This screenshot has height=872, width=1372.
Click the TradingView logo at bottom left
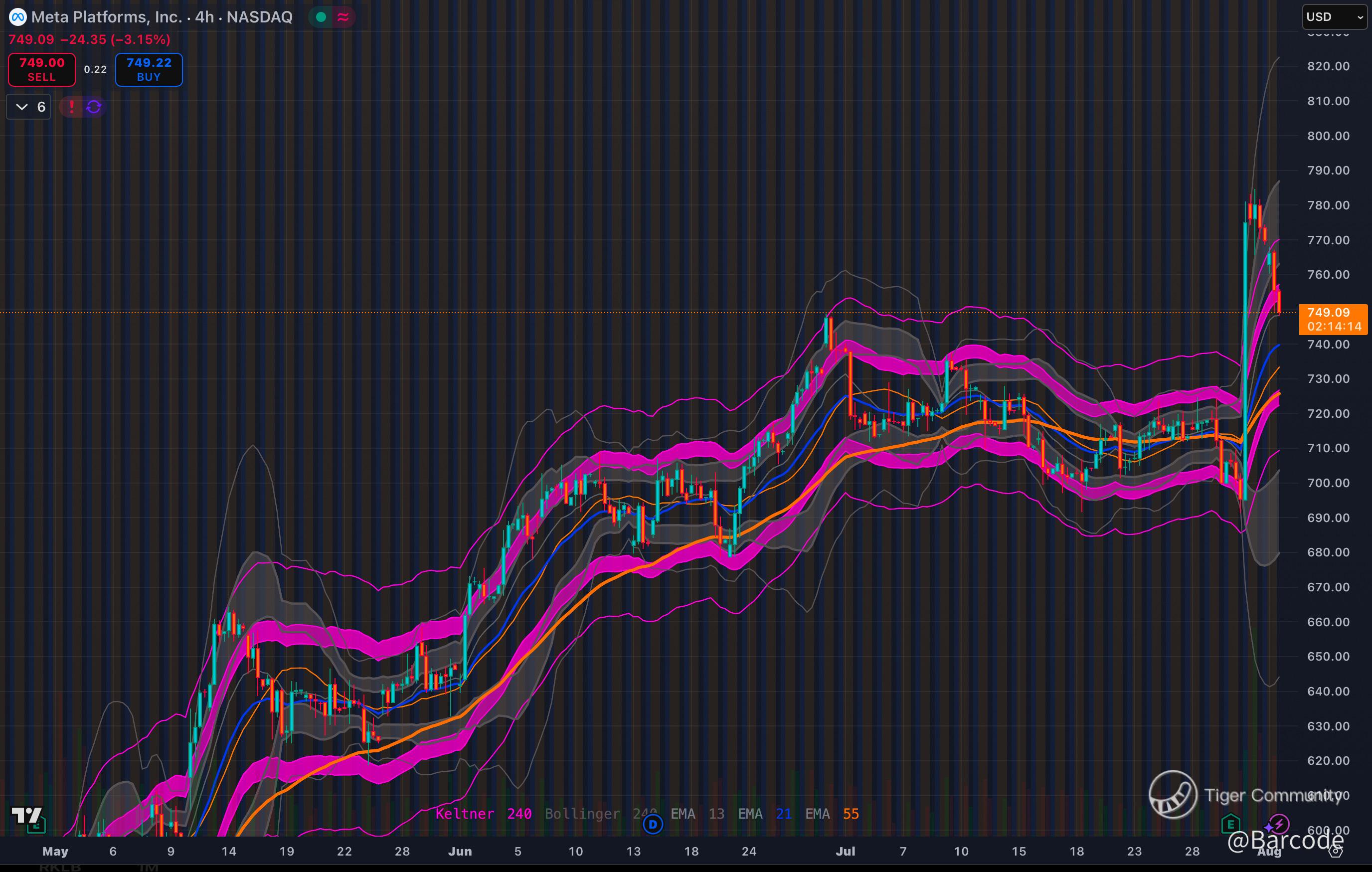coord(27,815)
